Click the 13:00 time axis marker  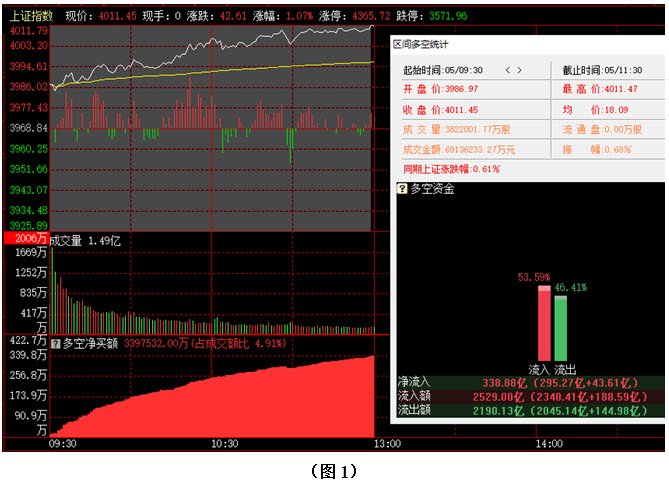tap(385, 443)
